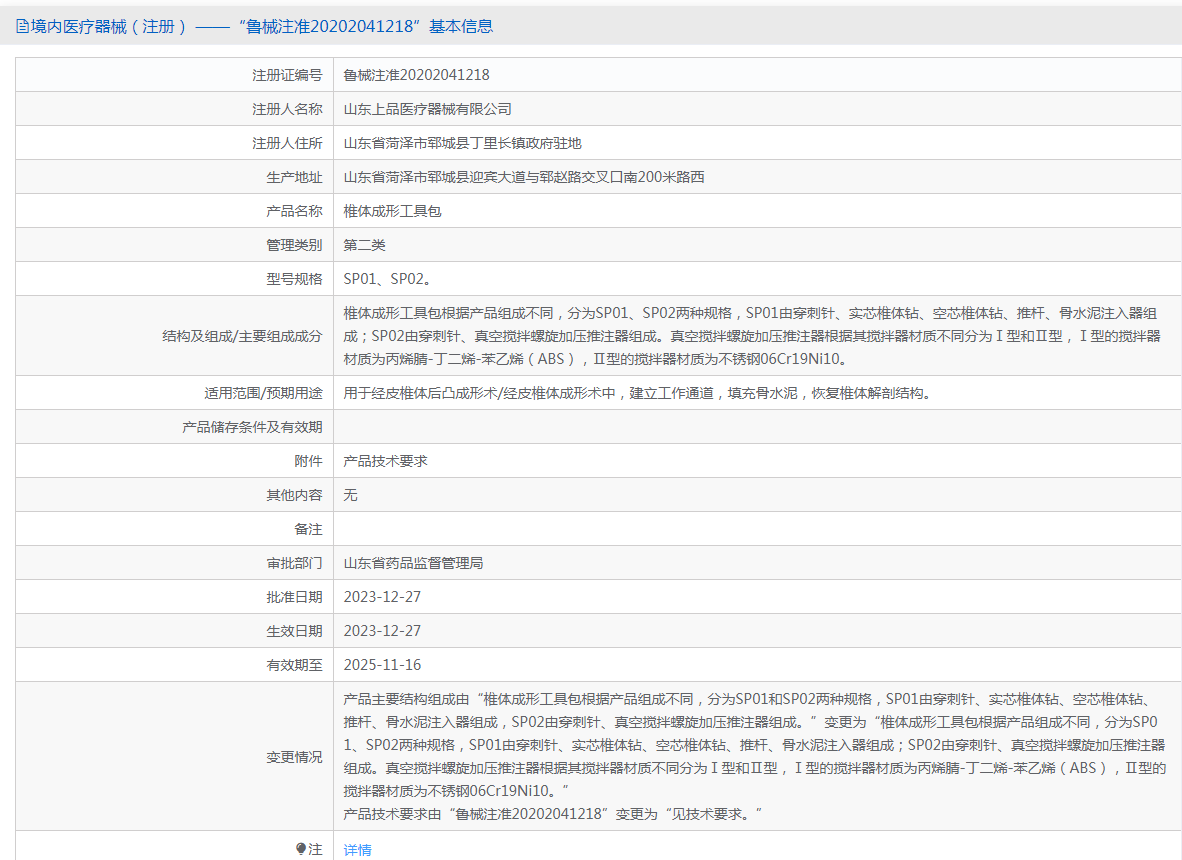Click the 无 value in 其他内容 row
The width and height of the screenshot is (1182, 860).
(x=351, y=495)
